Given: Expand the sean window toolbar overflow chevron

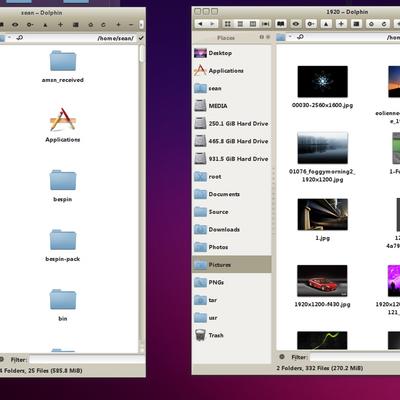Looking at the screenshot, I should point(141,25).
